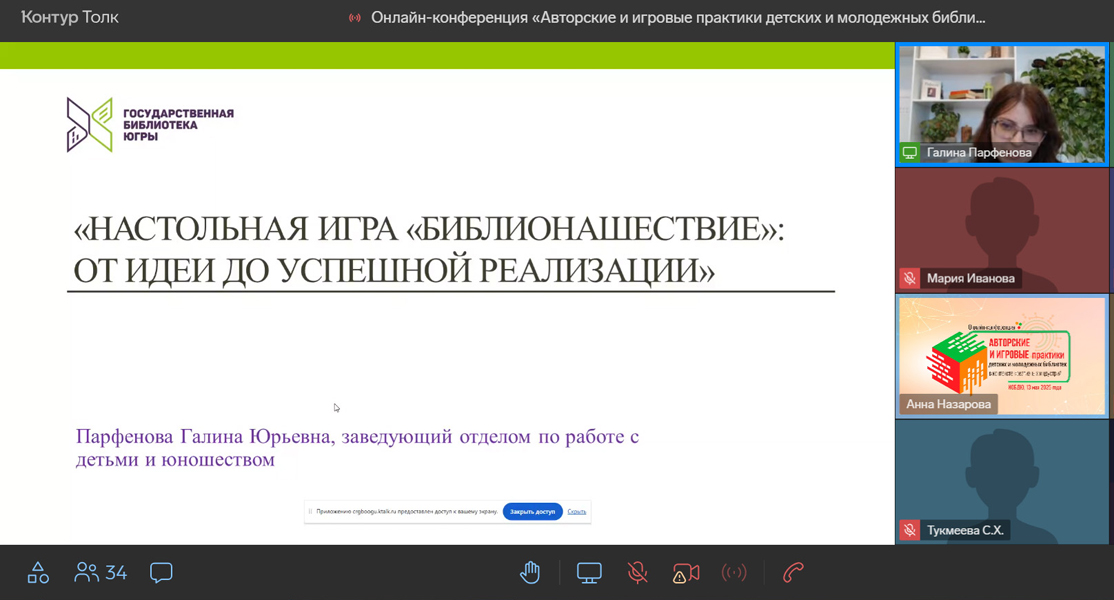This screenshot has height=600, width=1114.
Task: Raise your hand in the meeting
Action: (x=530, y=573)
